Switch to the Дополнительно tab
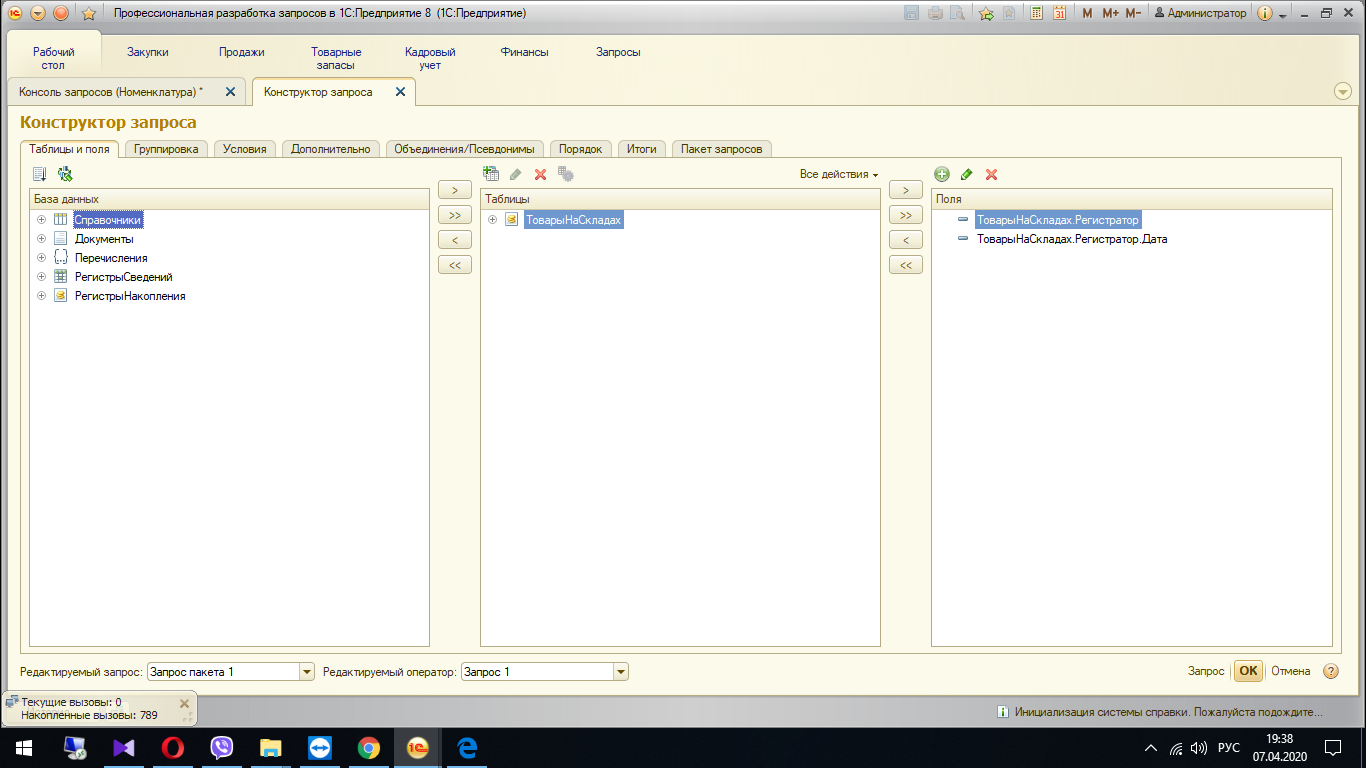Screen dimensions: 1366x768 click(331, 149)
